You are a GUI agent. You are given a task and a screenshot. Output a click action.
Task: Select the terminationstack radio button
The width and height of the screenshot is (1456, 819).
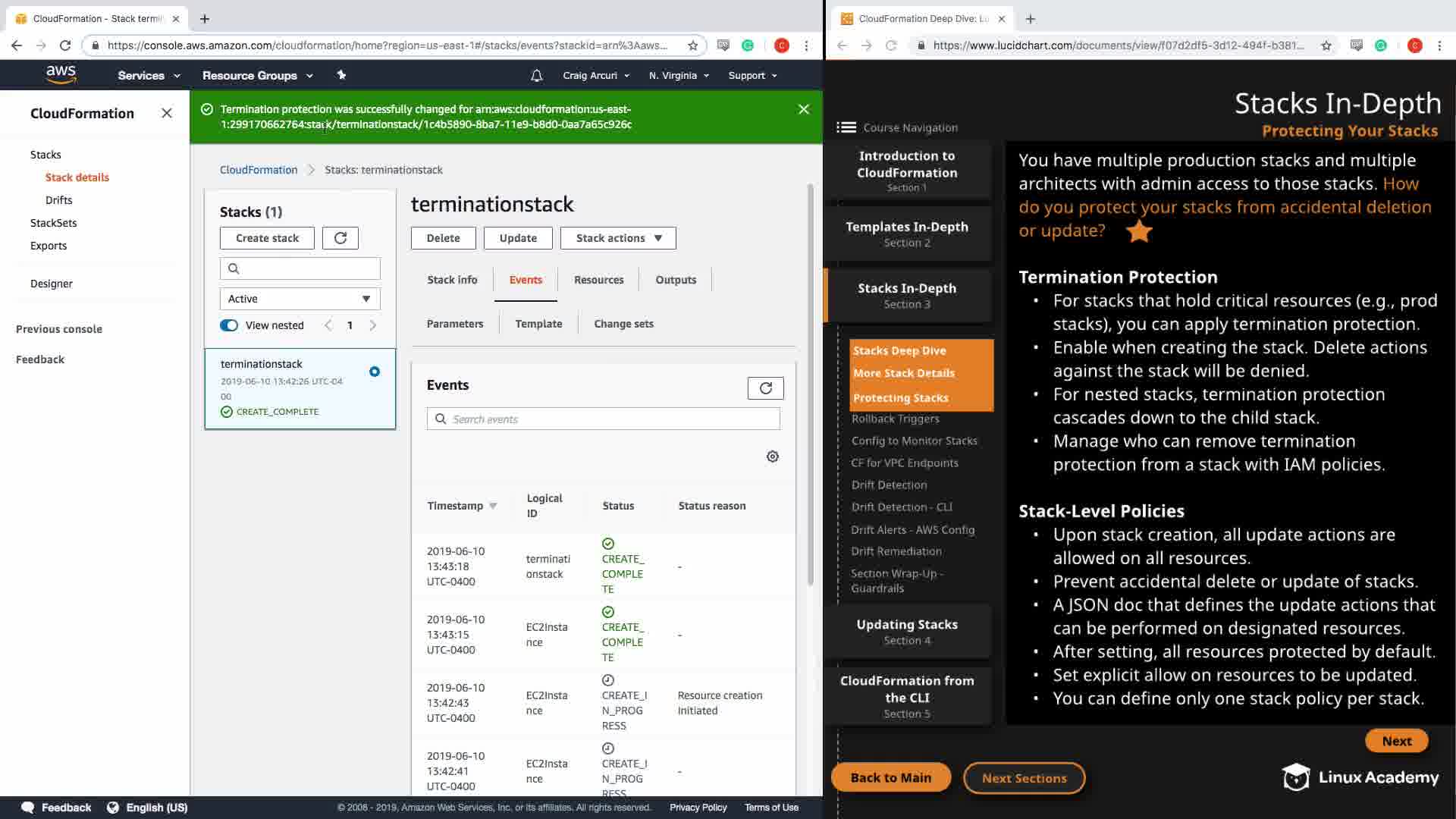[x=375, y=372]
